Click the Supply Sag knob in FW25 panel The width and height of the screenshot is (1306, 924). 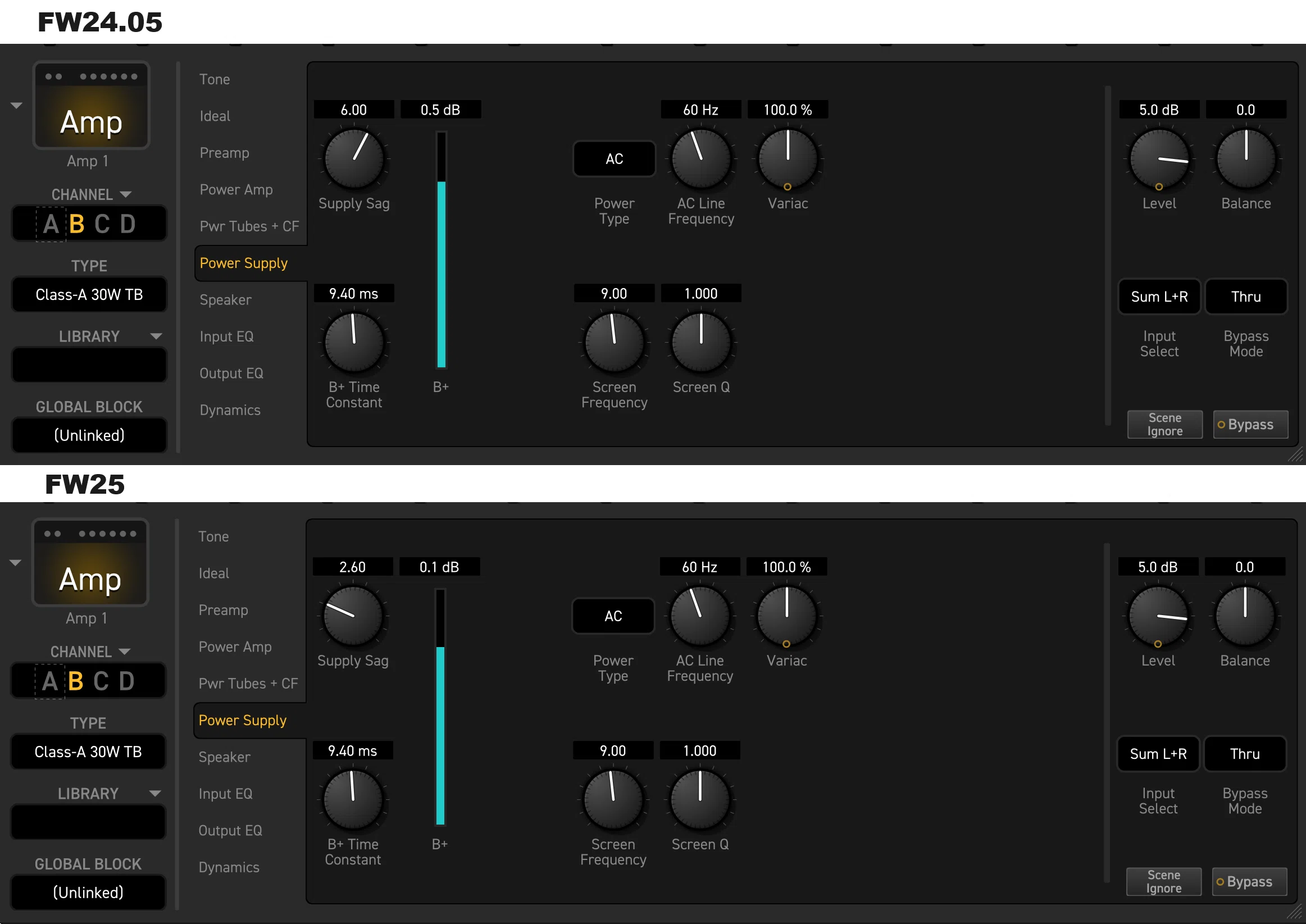click(353, 616)
